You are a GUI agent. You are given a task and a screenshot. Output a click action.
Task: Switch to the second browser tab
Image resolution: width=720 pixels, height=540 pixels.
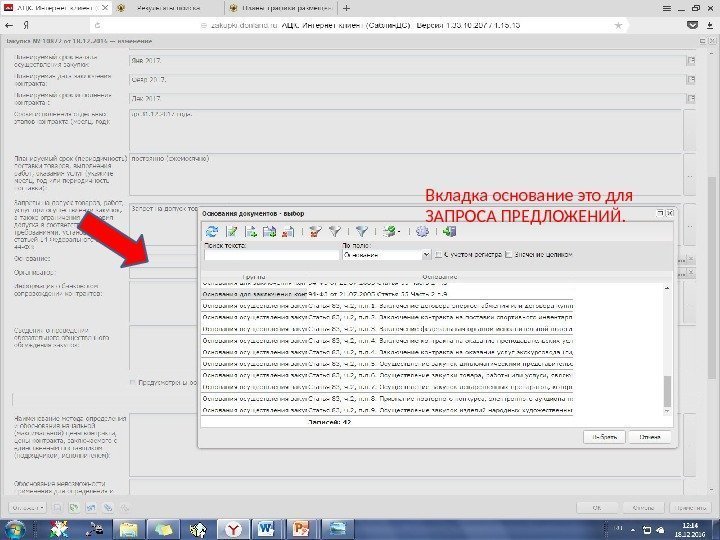[x=169, y=8]
